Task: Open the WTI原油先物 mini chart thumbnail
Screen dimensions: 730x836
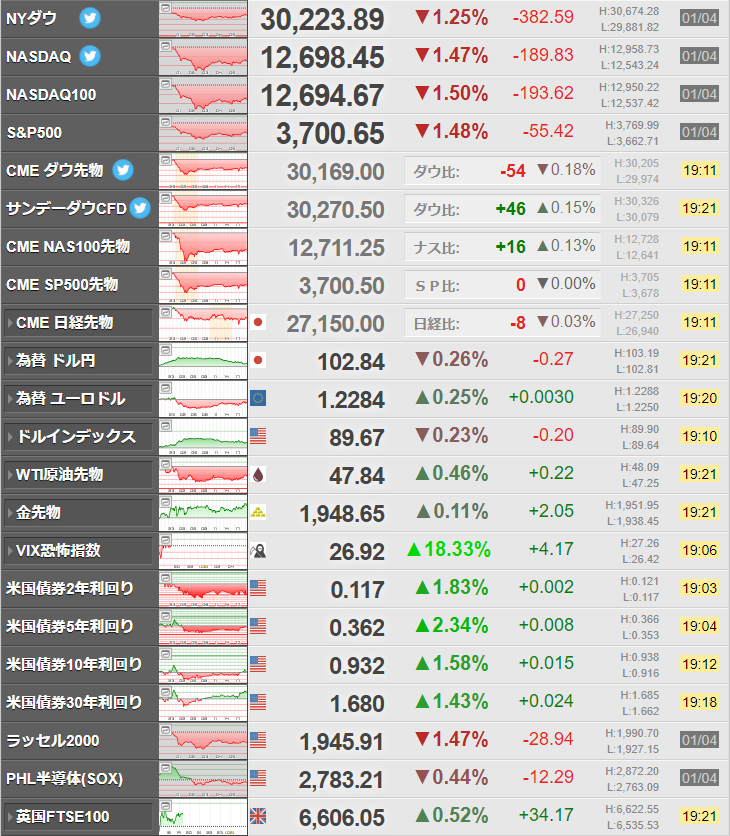Action: point(203,475)
